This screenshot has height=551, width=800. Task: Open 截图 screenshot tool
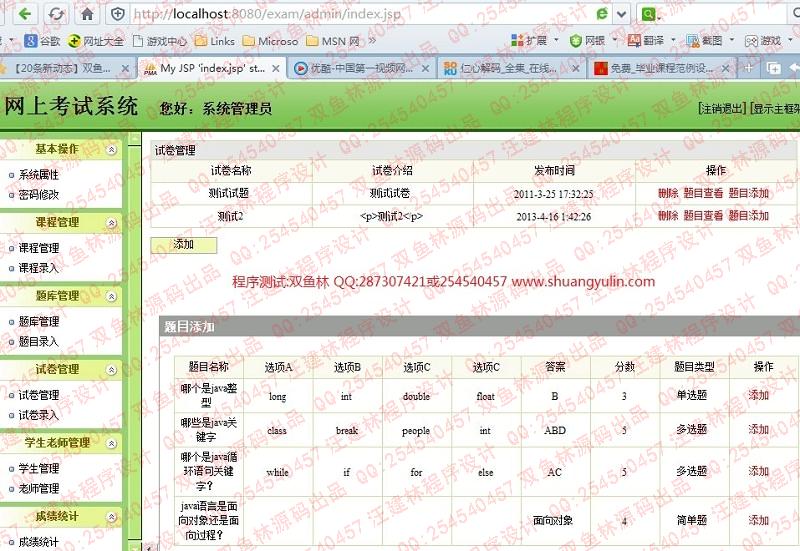click(x=710, y=40)
